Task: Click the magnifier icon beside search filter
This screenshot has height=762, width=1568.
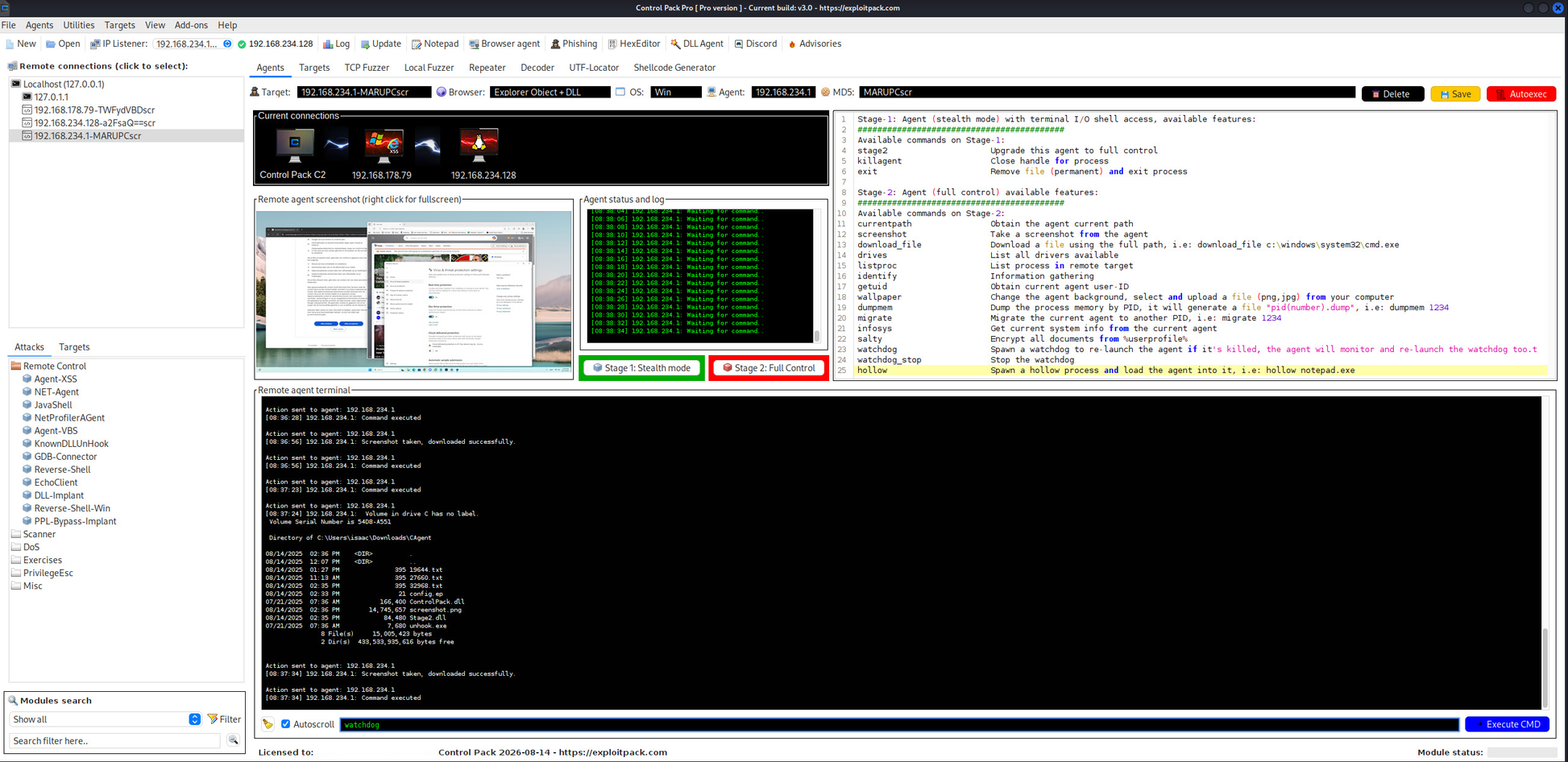Action: click(x=233, y=740)
